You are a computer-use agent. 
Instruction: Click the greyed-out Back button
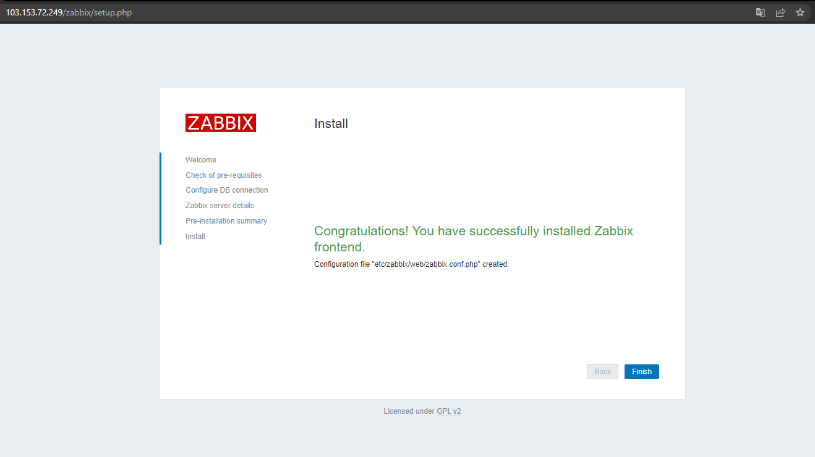(x=602, y=371)
